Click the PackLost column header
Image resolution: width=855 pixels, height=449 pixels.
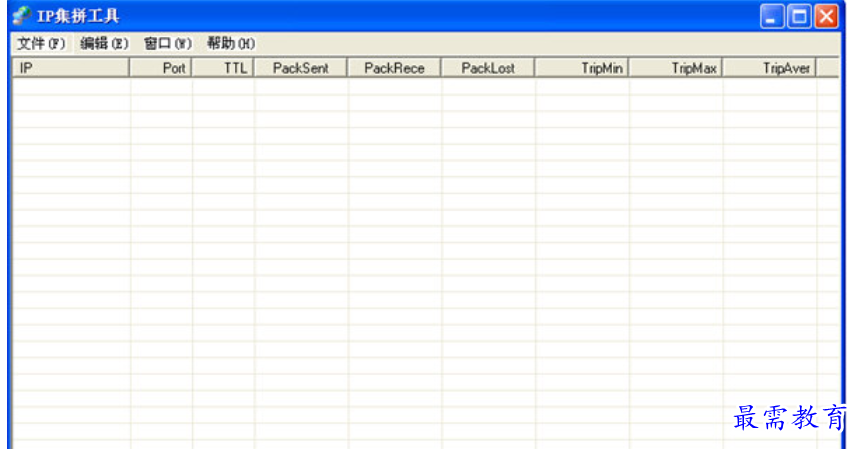(x=488, y=68)
